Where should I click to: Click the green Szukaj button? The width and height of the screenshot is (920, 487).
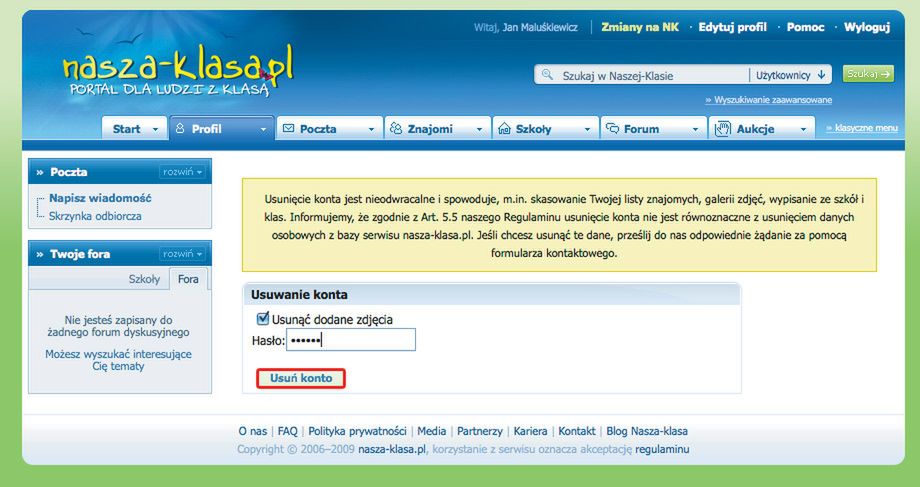pos(868,74)
